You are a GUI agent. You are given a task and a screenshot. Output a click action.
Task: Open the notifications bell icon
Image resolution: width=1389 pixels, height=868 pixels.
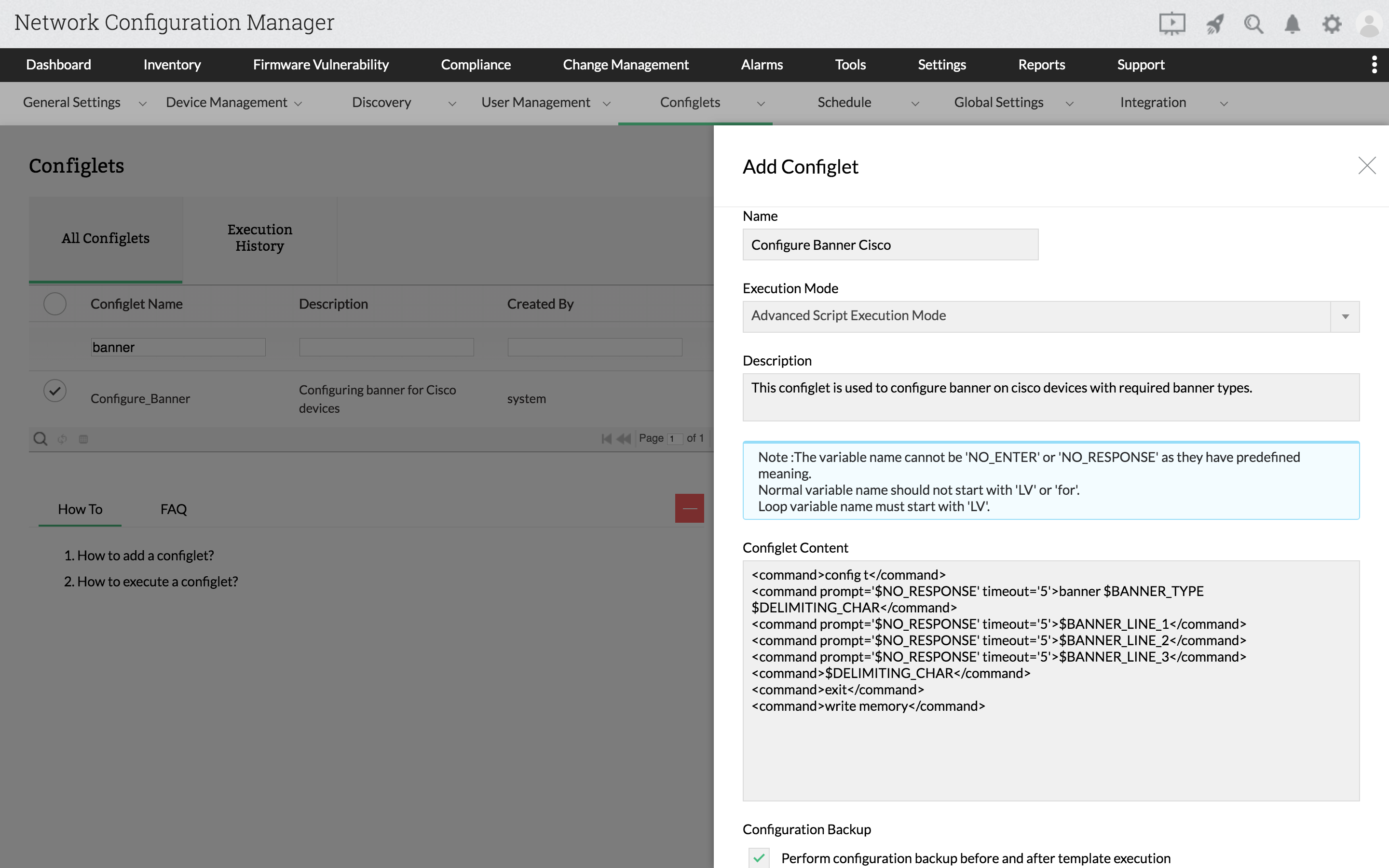click(1292, 24)
